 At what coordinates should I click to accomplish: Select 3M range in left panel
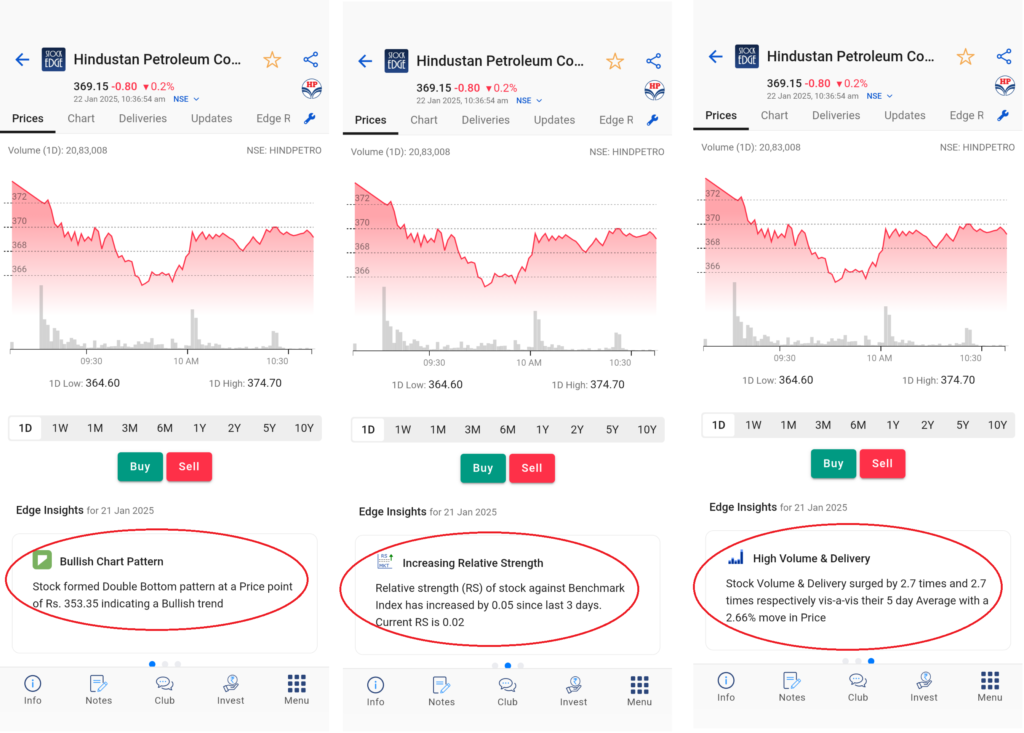tap(130, 429)
